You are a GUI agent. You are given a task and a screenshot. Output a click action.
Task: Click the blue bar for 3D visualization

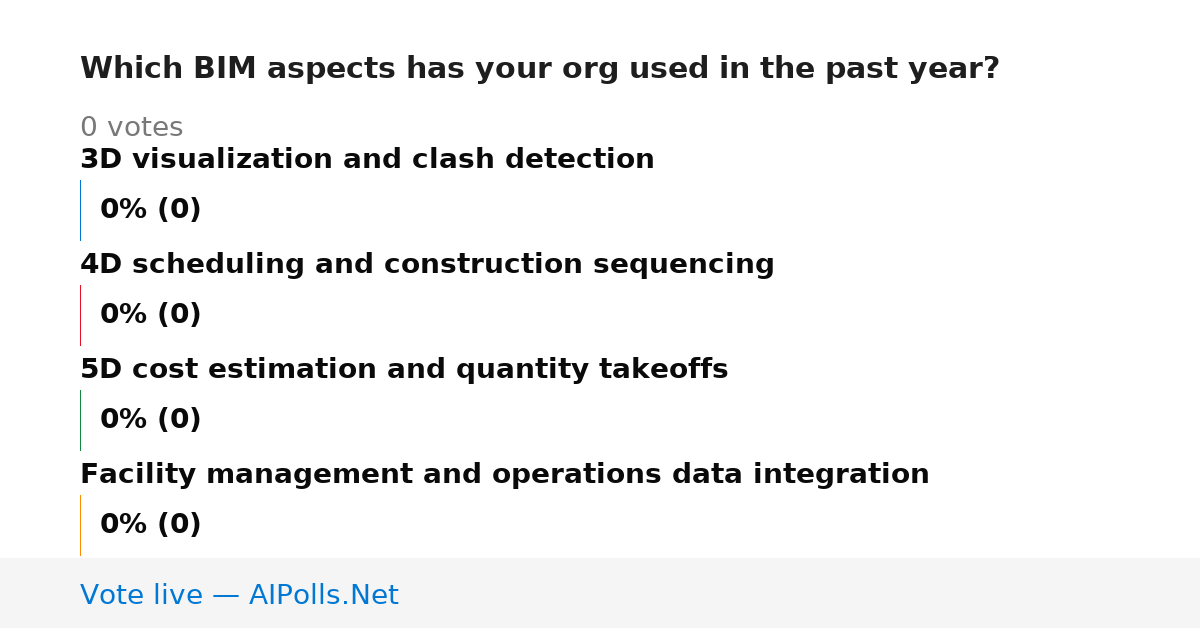80,210
